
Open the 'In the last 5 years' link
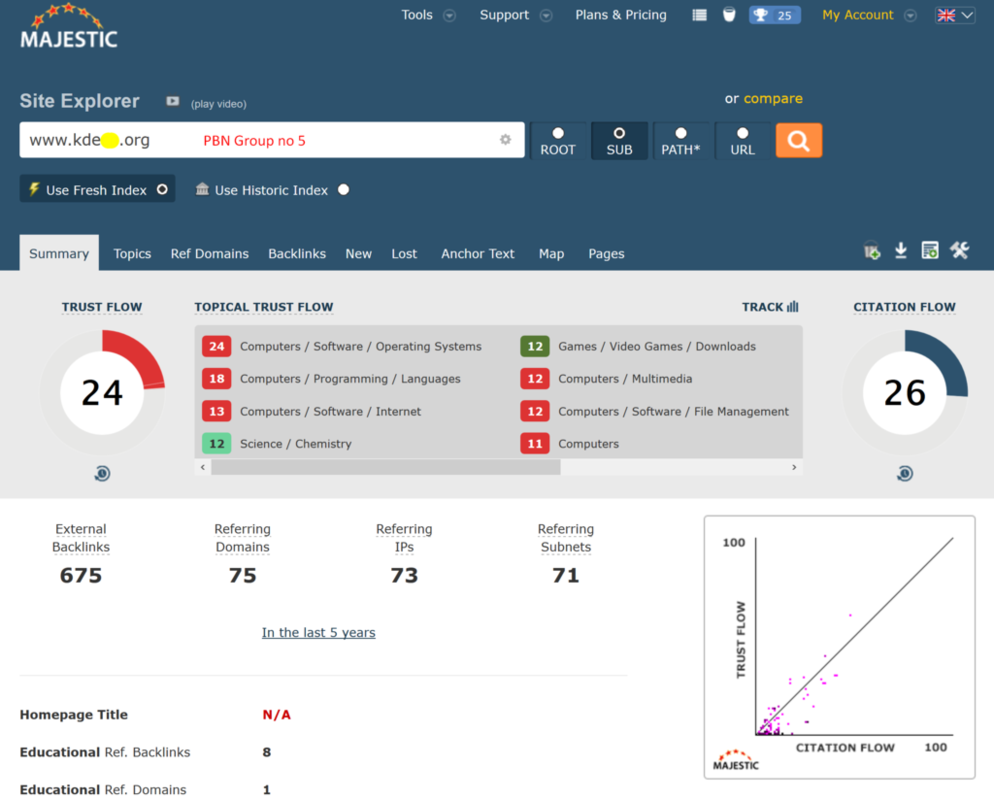pos(318,632)
